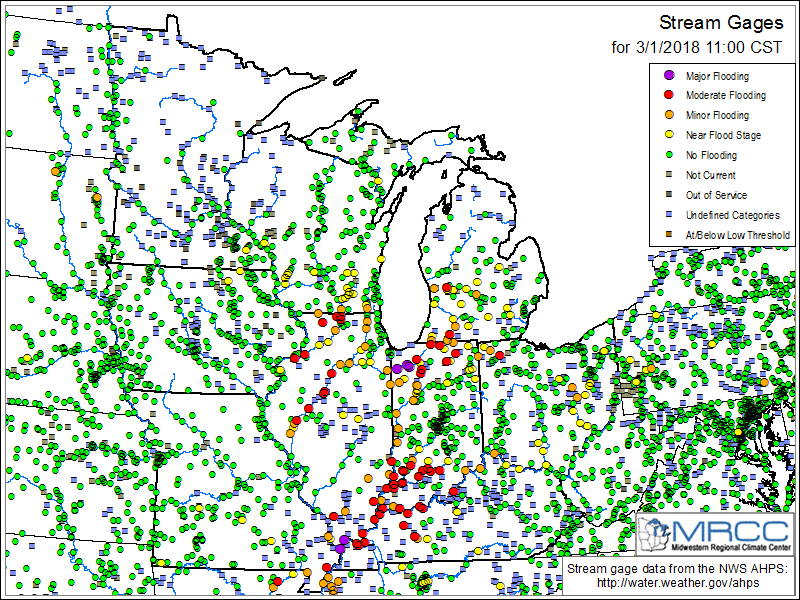Click the yellow Near Flood Stage legend dot
Screen dimensions: 800x600
[669, 135]
